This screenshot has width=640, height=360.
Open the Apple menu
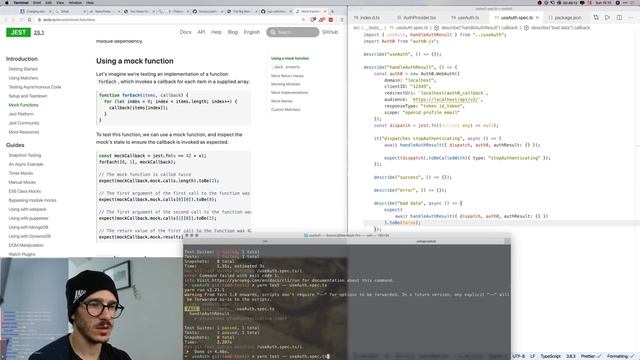pos(7,2)
